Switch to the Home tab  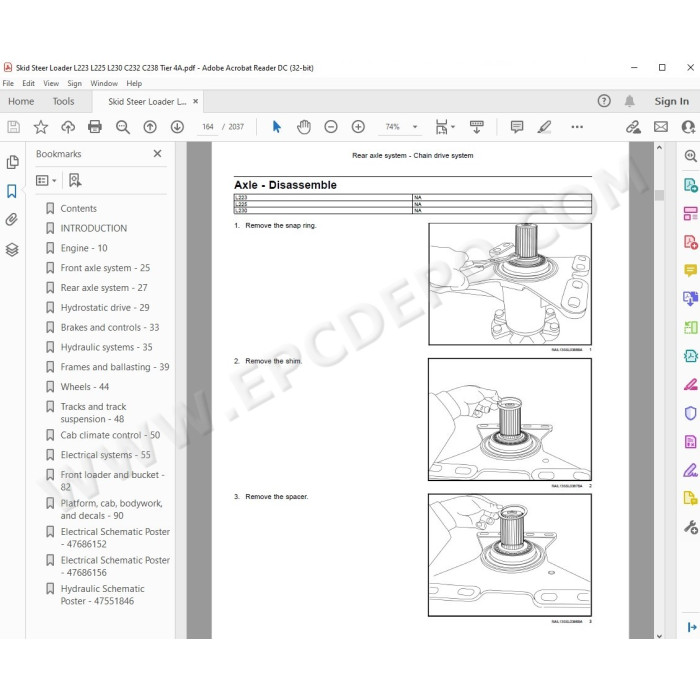(21, 101)
